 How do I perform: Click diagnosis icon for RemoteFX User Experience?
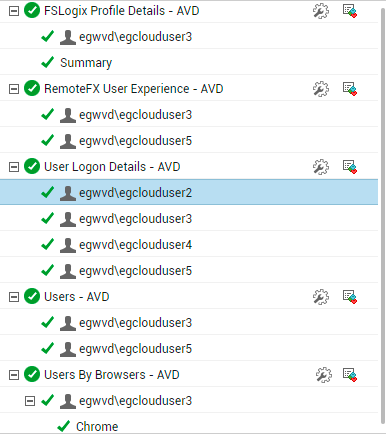[x=350, y=89]
